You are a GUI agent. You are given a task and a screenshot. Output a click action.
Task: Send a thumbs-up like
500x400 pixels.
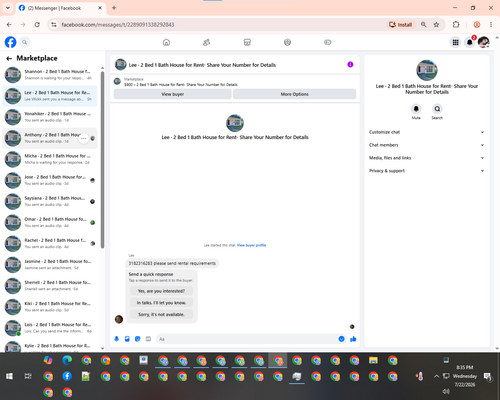pyautogui.click(x=353, y=339)
